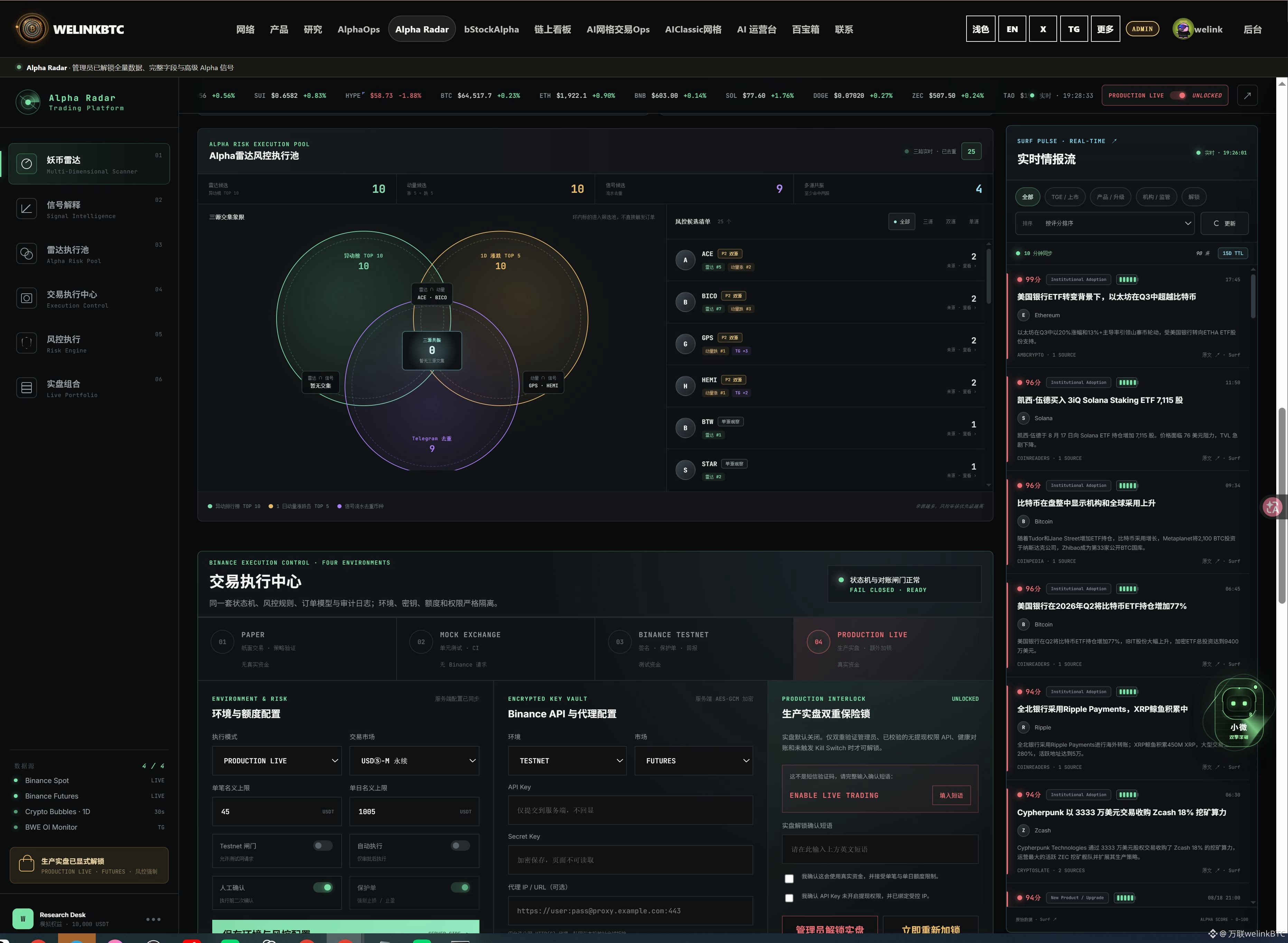The height and width of the screenshot is (943, 1288).
Task: Open the 链上看板 nav item
Action: (553, 29)
